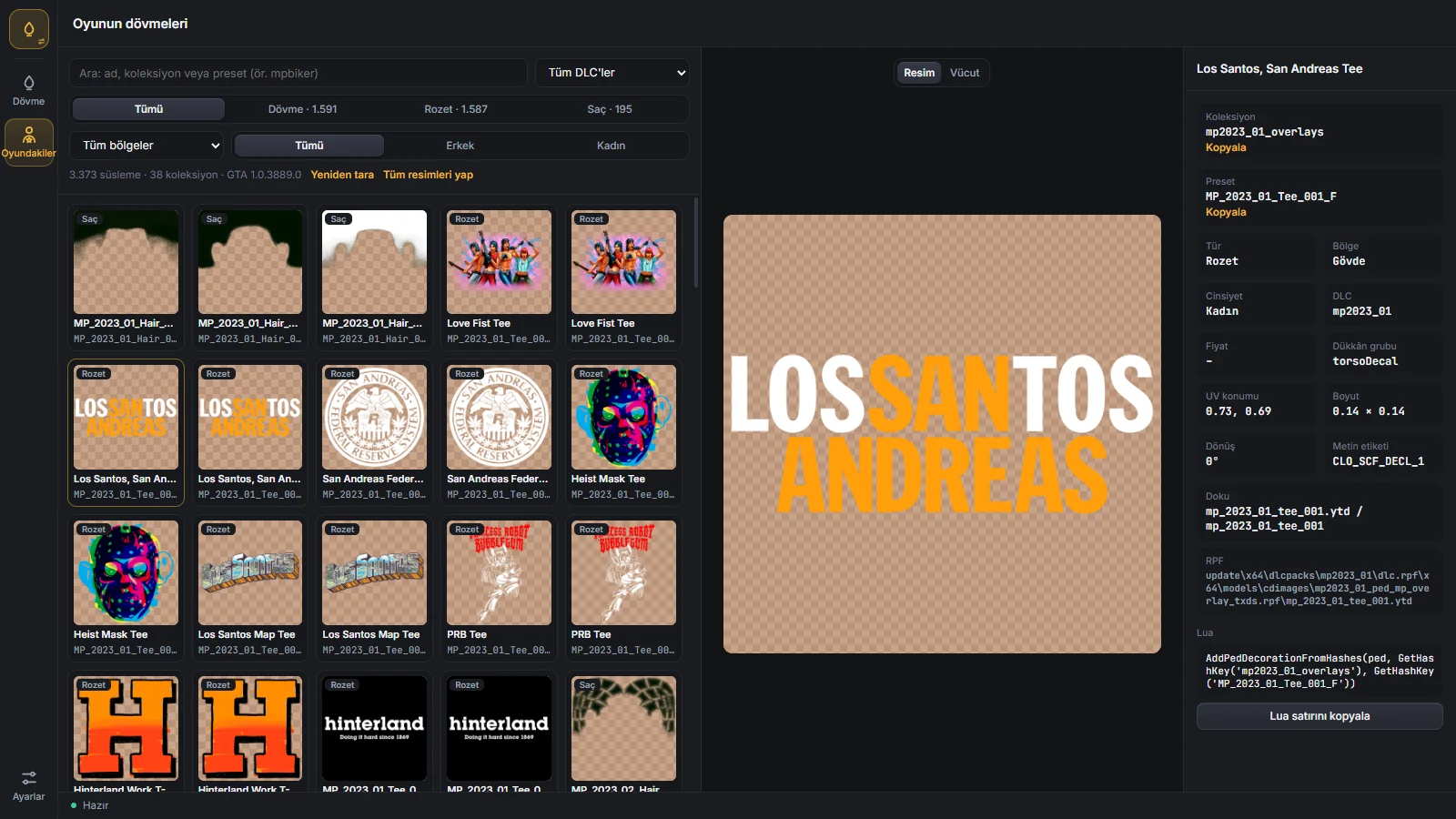Focus the search field for decorations
Viewport: 1456px width, 819px height.
(x=298, y=73)
